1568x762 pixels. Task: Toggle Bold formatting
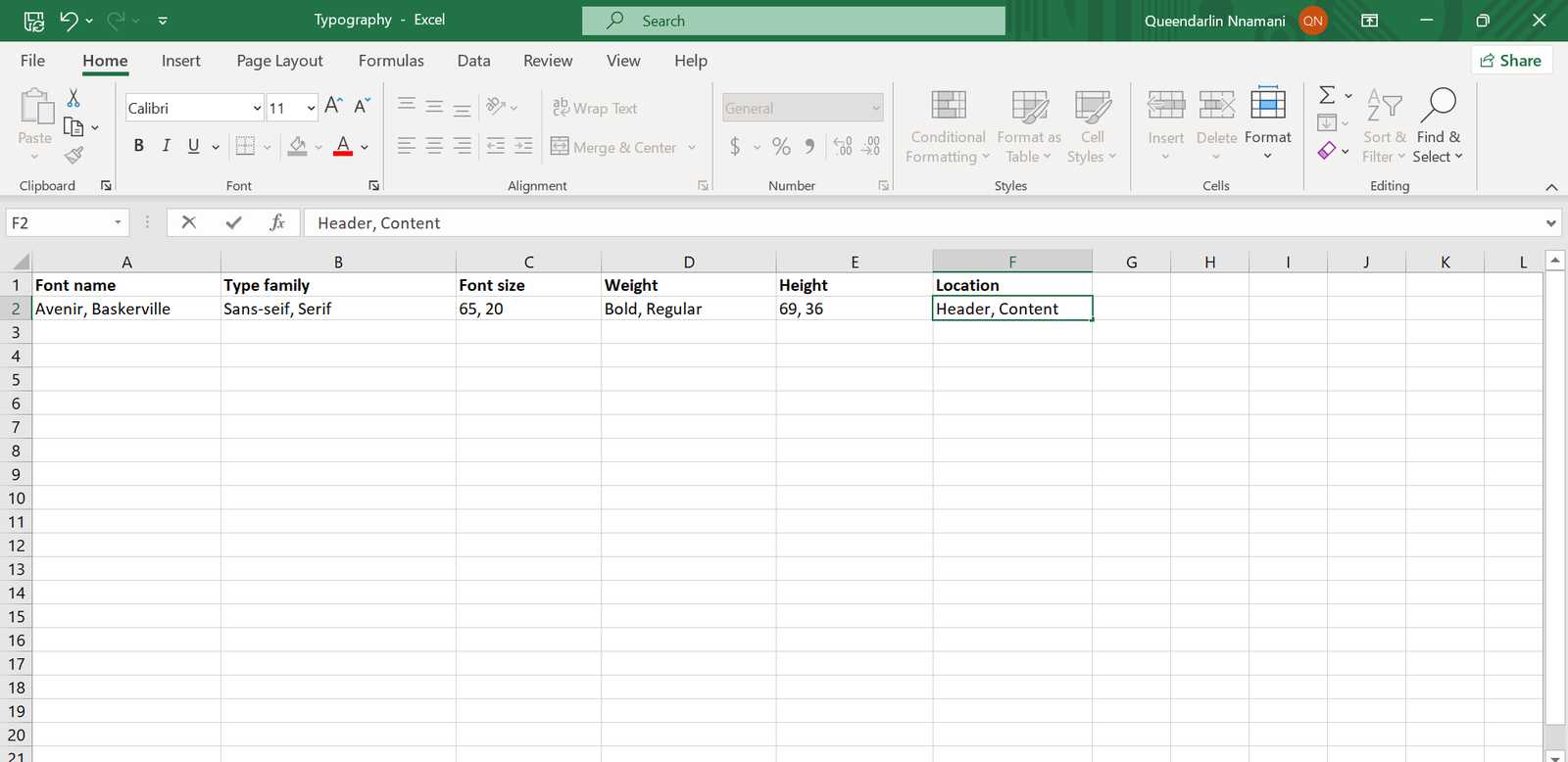[139, 146]
